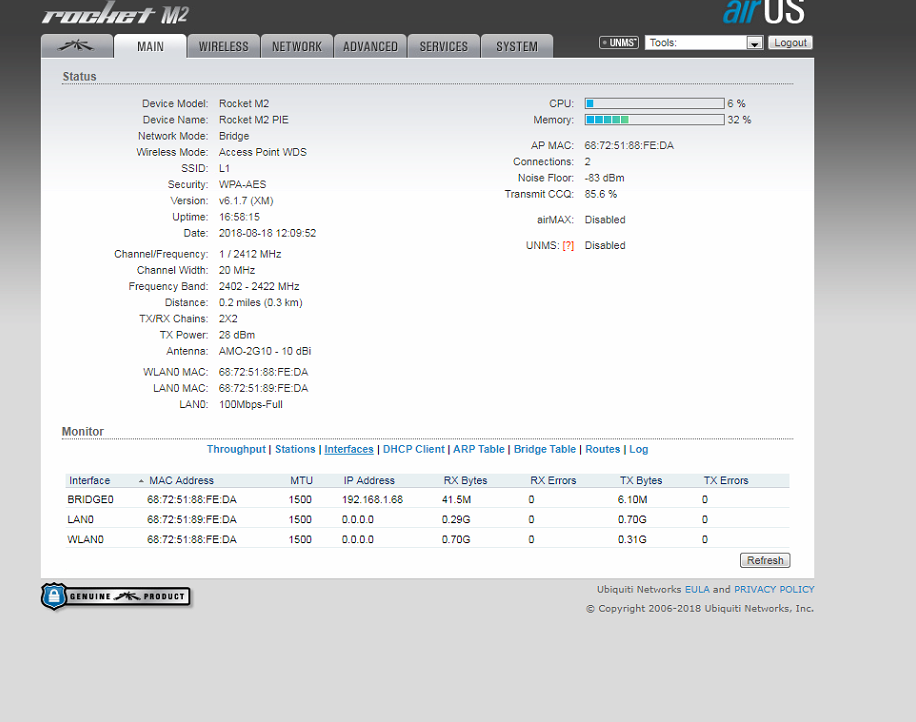Image resolution: width=916 pixels, height=722 pixels.
Task: Click the 41.5M RX Bytes value
Action: pyautogui.click(x=456, y=499)
